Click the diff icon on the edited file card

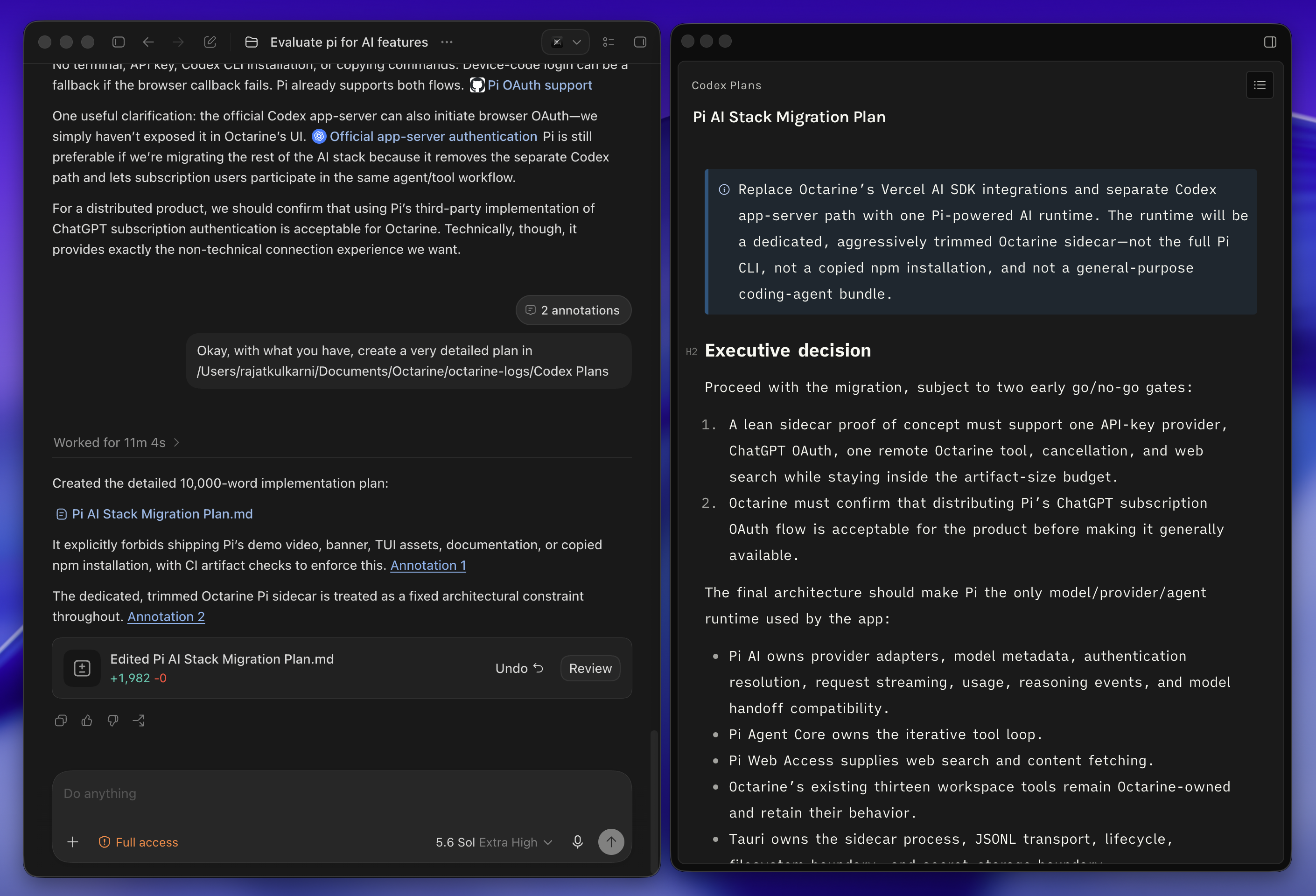click(x=82, y=668)
